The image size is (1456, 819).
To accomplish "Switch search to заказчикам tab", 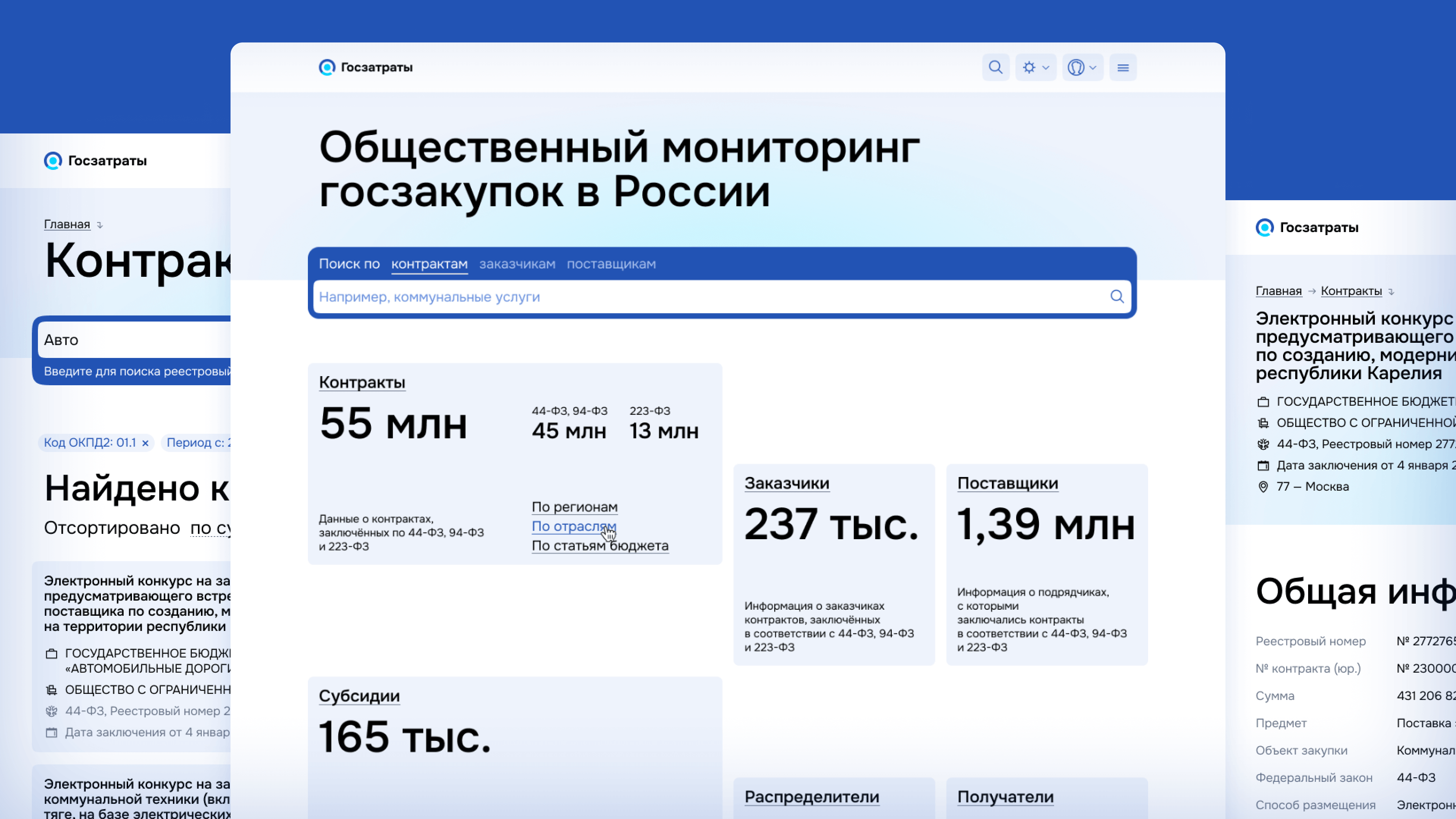I will 516,264.
